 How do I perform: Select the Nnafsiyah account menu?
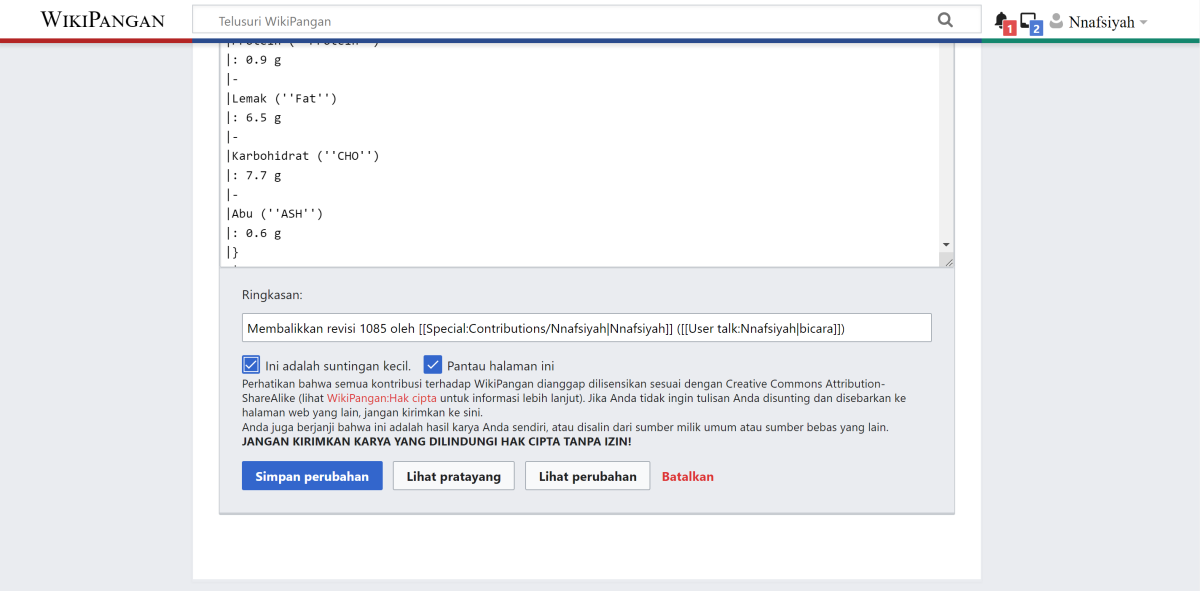pyautogui.click(x=1100, y=20)
